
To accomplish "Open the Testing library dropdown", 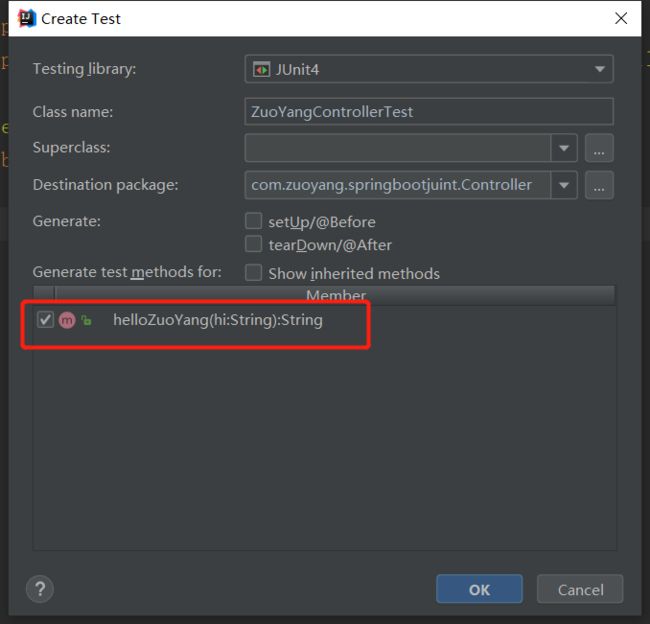I will [429, 69].
